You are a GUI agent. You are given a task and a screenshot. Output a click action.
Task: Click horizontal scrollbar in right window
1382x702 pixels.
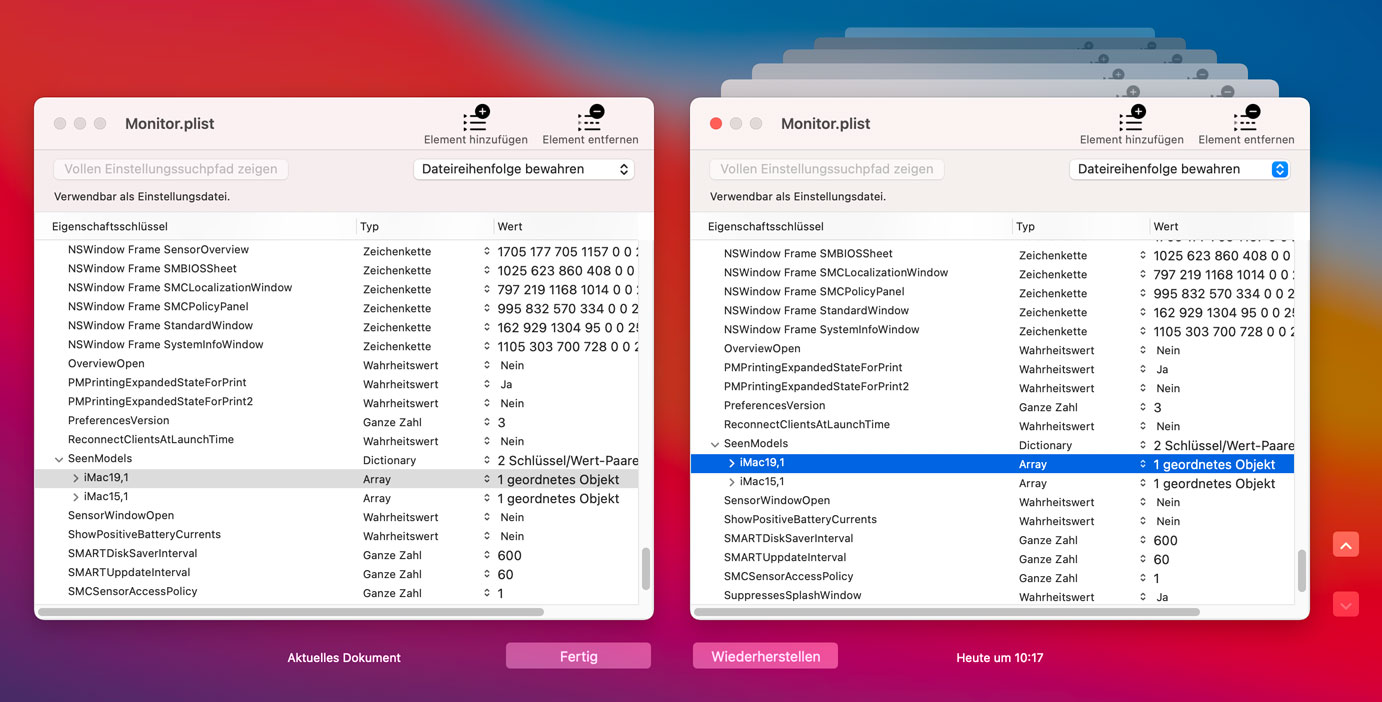click(x=946, y=612)
